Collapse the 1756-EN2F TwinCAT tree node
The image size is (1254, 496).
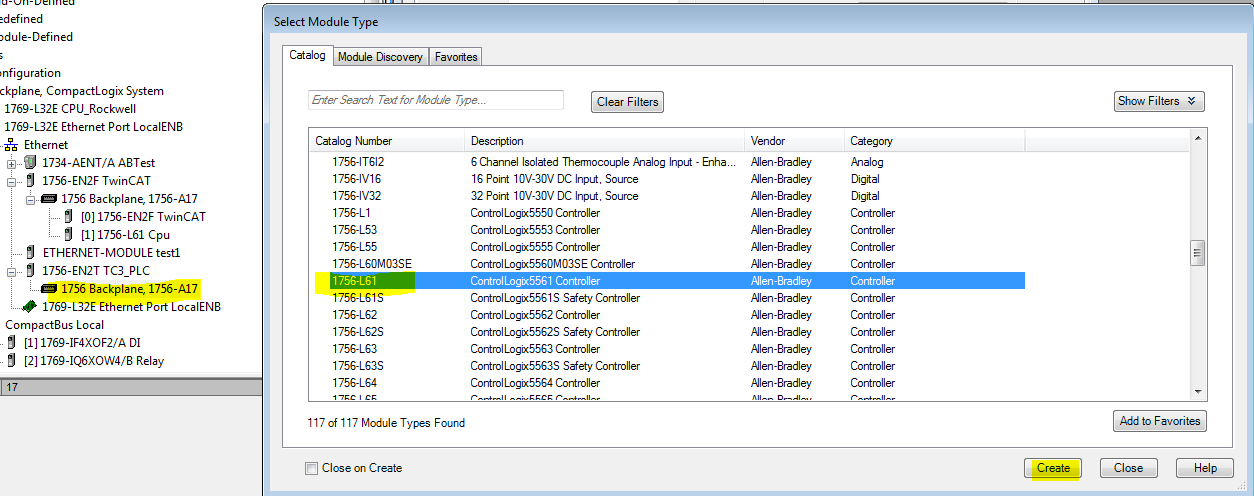(11, 181)
